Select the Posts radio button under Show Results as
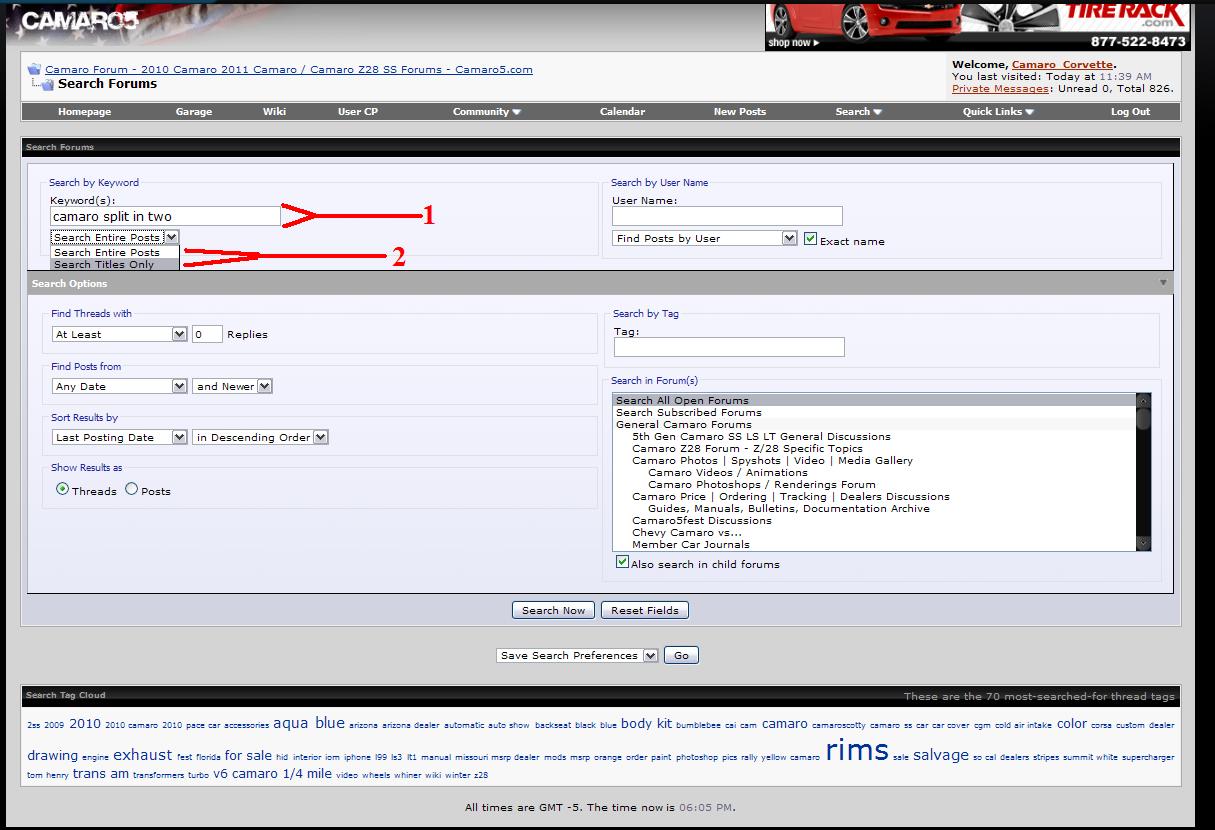This screenshot has height=830, width=1215. (x=130, y=490)
